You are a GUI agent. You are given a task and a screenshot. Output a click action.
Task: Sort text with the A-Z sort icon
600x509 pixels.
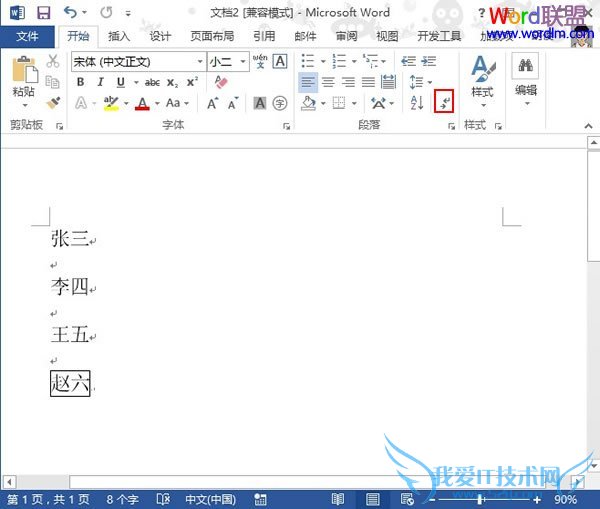click(x=417, y=103)
